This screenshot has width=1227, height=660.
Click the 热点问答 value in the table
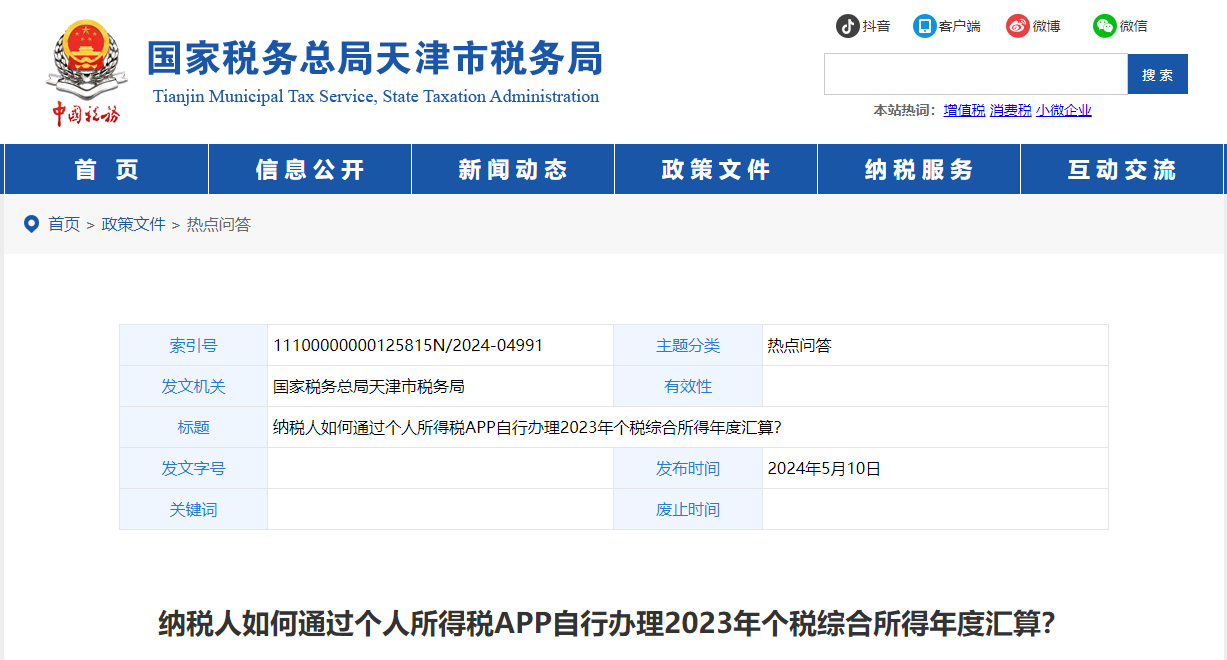tap(799, 345)
